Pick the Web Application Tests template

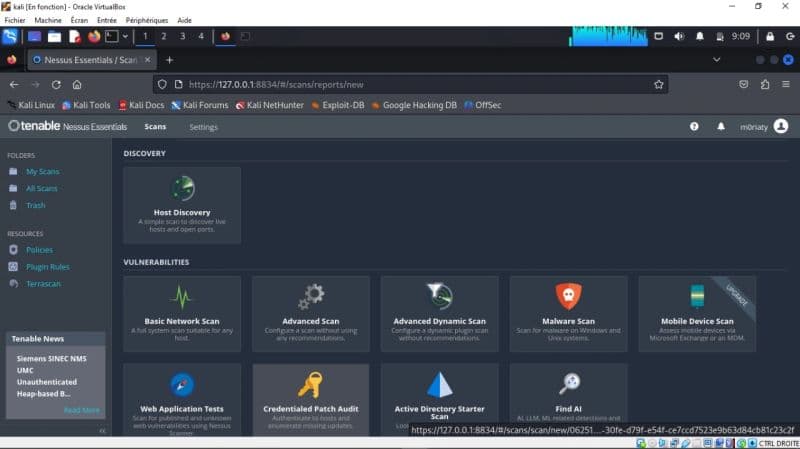[x=182, y=400]
